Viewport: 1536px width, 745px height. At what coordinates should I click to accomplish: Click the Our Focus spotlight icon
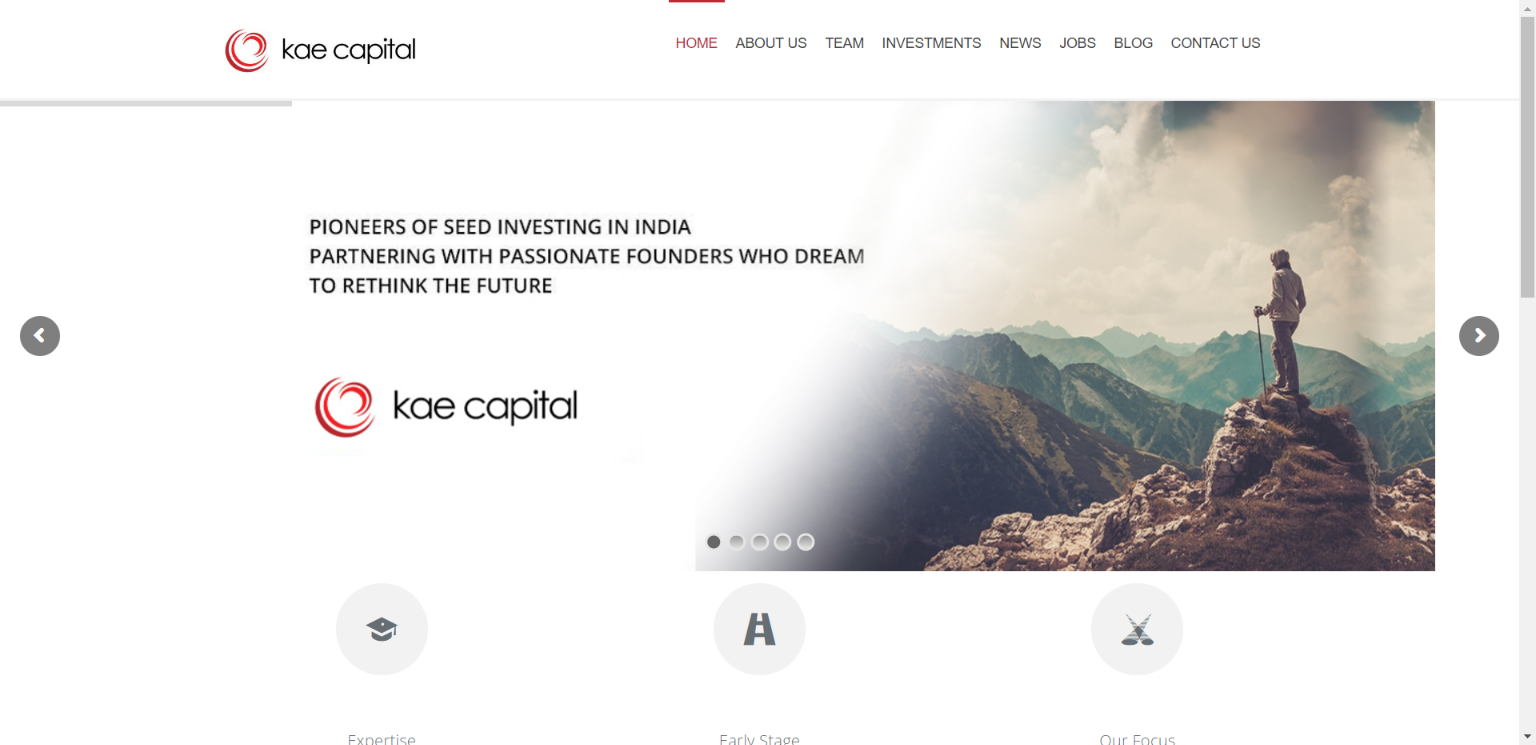[1137, 629]
